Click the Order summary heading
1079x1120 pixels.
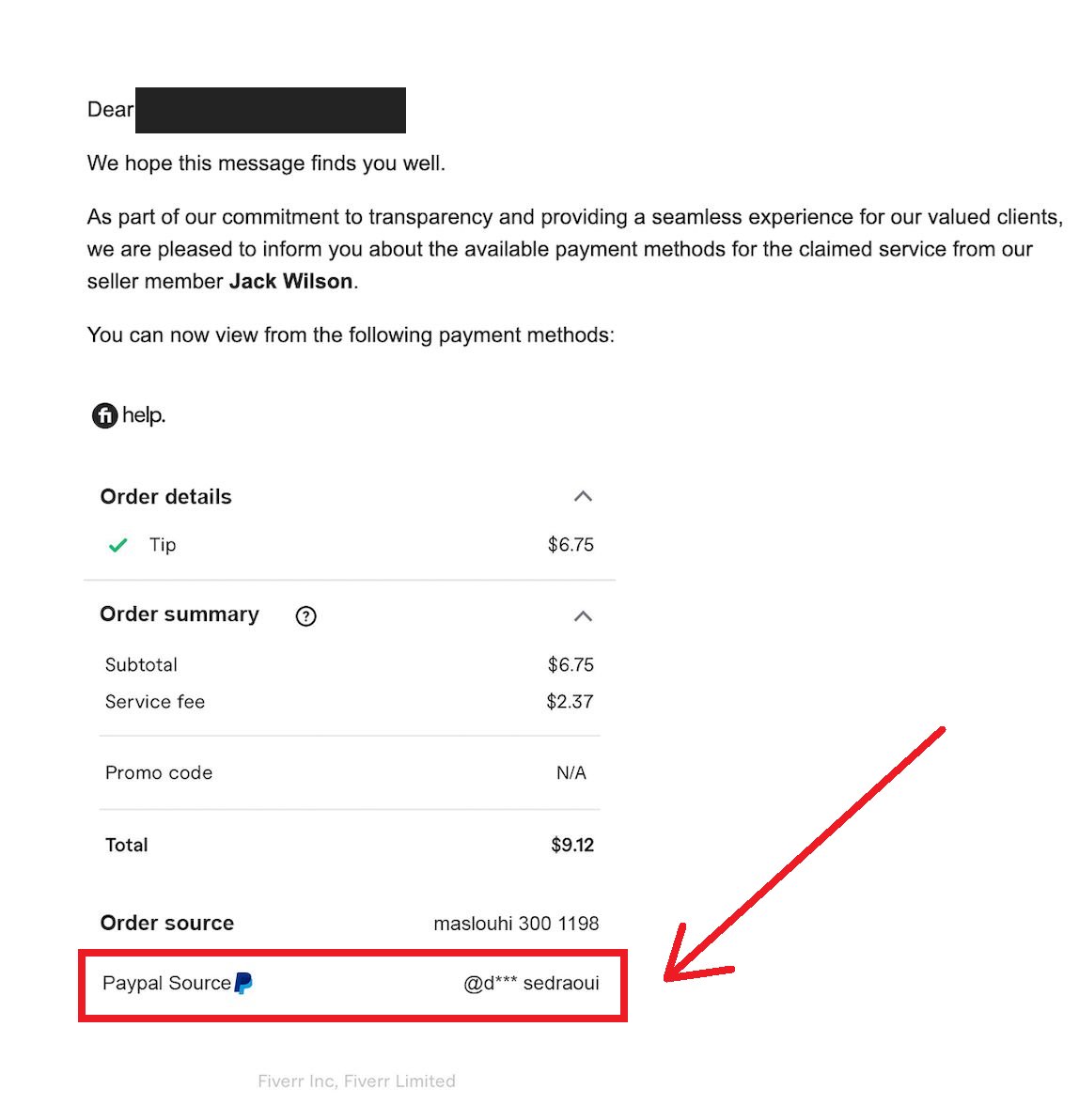click(x=180, y=614)
